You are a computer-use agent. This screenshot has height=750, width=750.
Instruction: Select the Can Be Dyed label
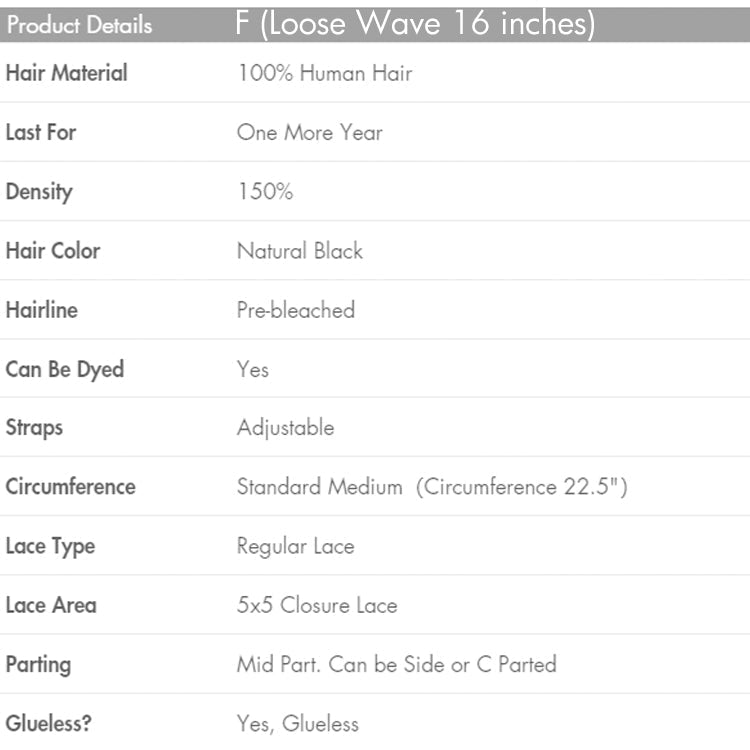click(x=65, y=369)
